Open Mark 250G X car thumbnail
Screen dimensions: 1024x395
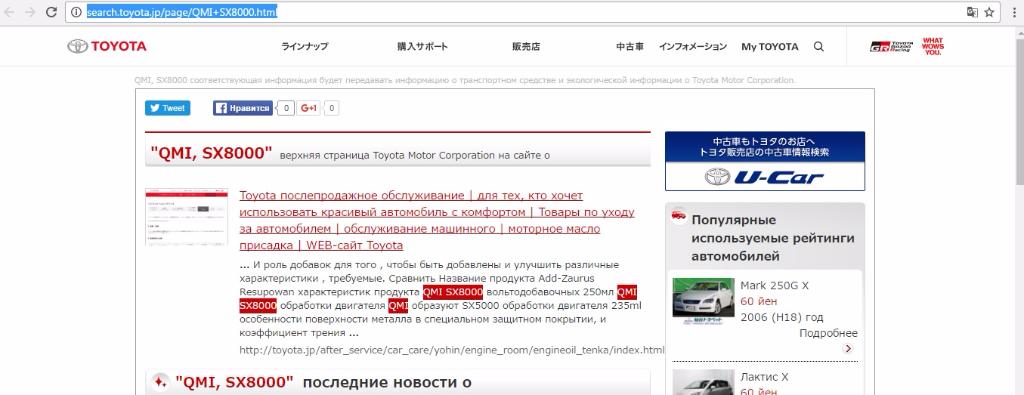(x=703, y=301)
